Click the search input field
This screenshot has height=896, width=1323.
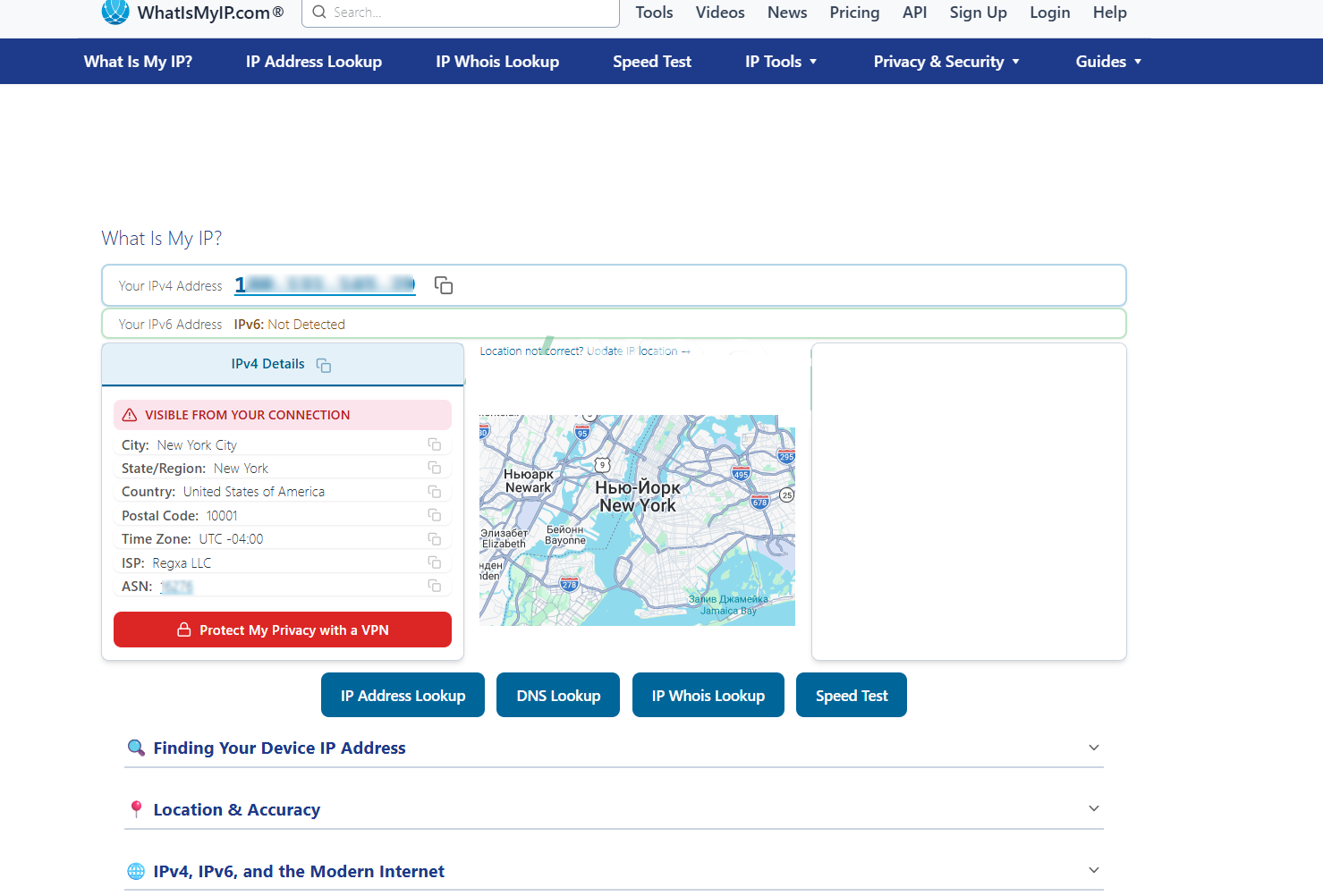(461, 13)
